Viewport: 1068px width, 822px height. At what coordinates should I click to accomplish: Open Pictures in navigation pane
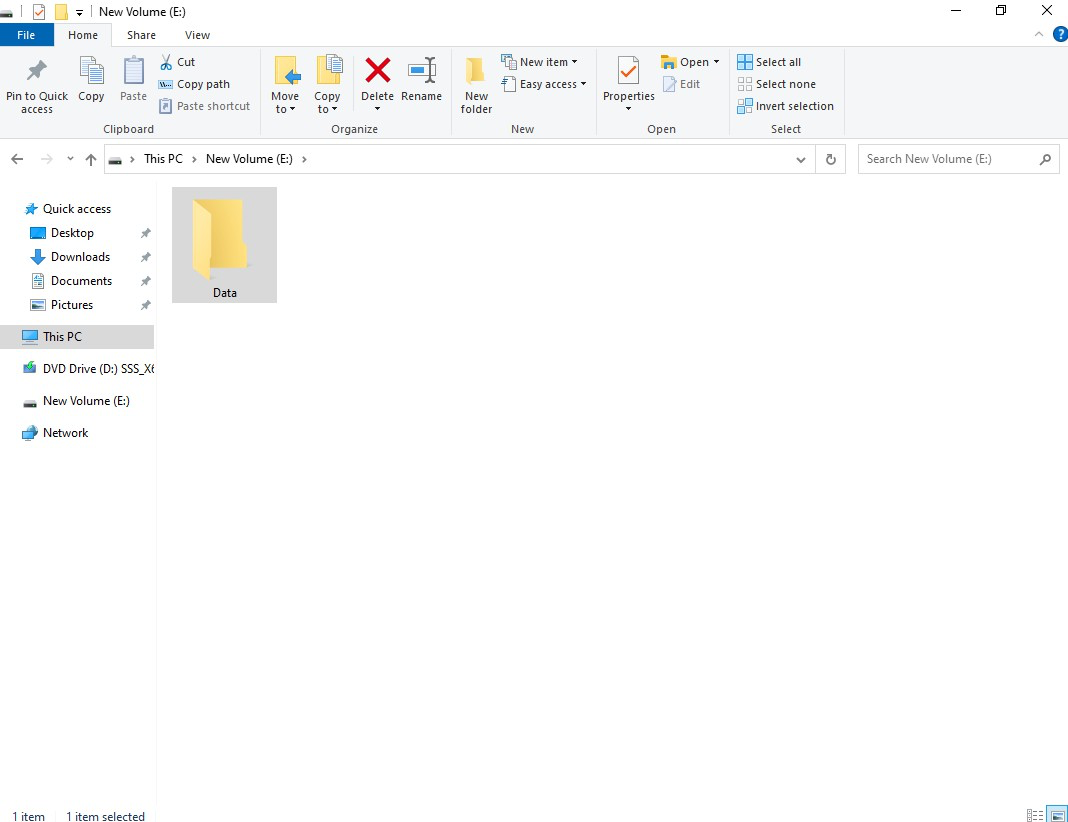[x=72, y=304]
